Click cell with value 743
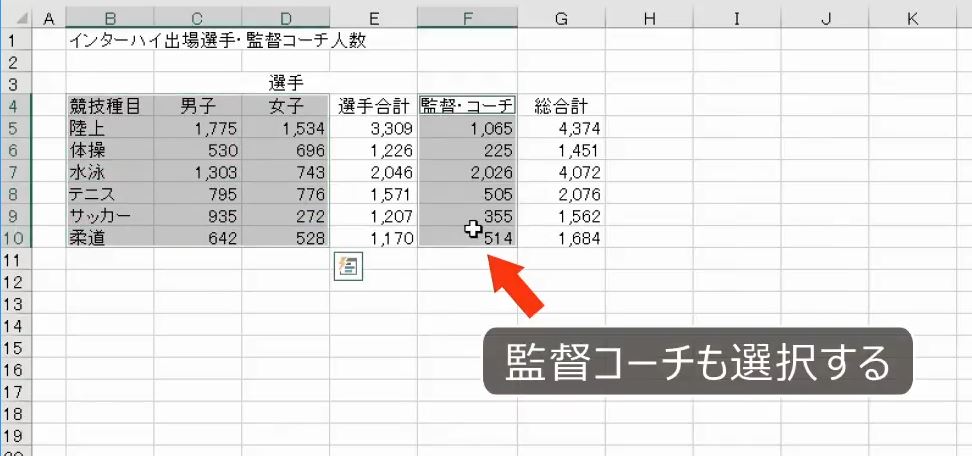 [286, 172]
